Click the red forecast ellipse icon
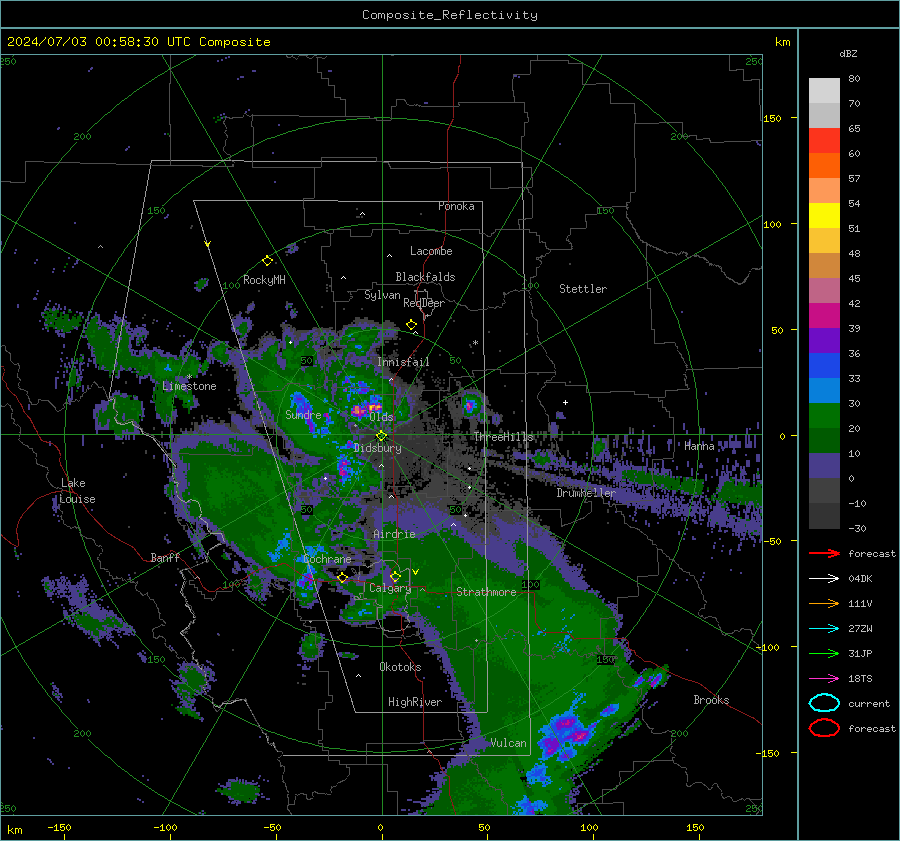 [824, 728]
